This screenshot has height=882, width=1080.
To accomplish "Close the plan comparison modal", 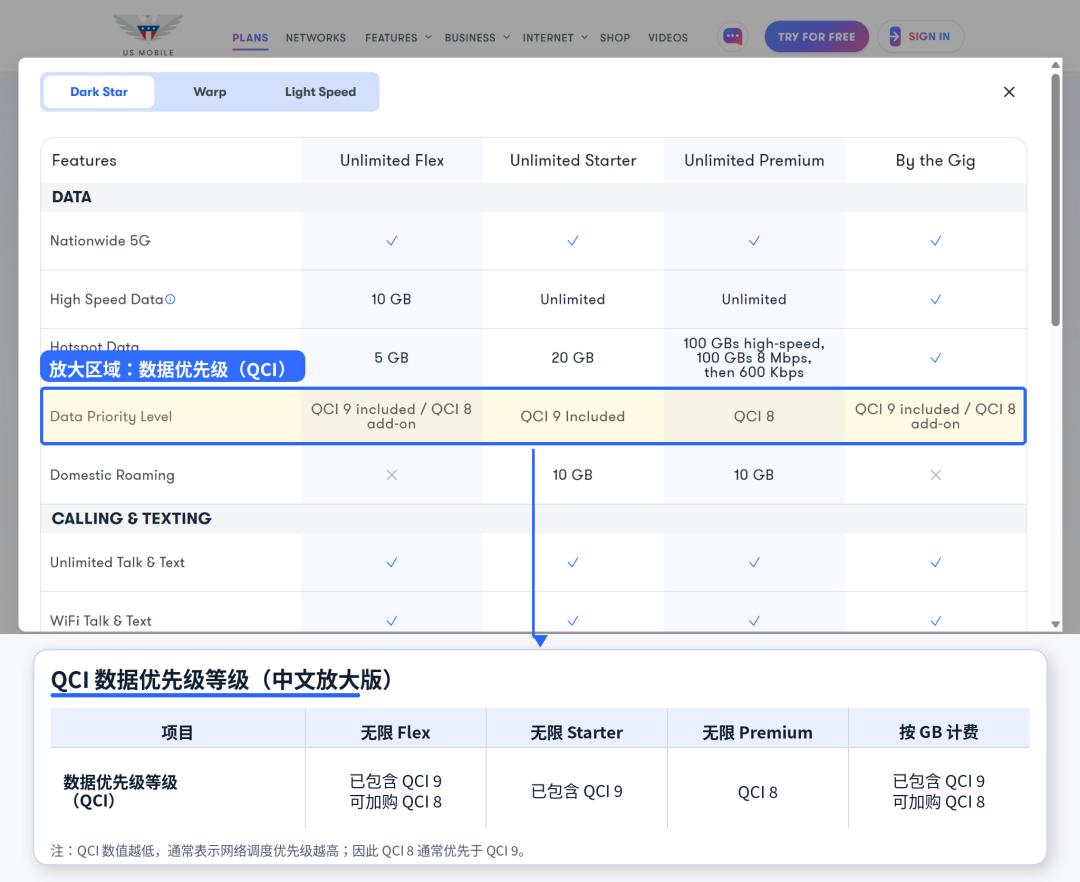I will point(1009,92).
